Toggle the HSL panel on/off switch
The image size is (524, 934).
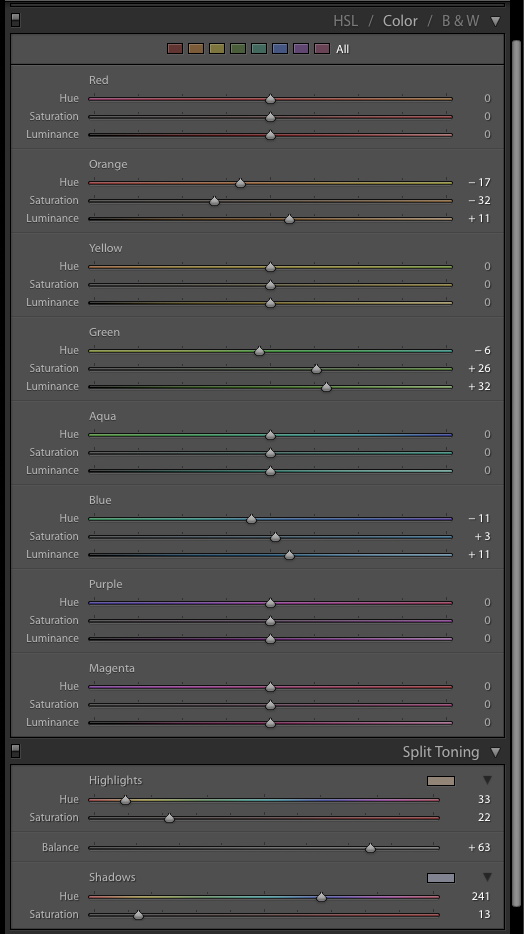tap(15, 20)
